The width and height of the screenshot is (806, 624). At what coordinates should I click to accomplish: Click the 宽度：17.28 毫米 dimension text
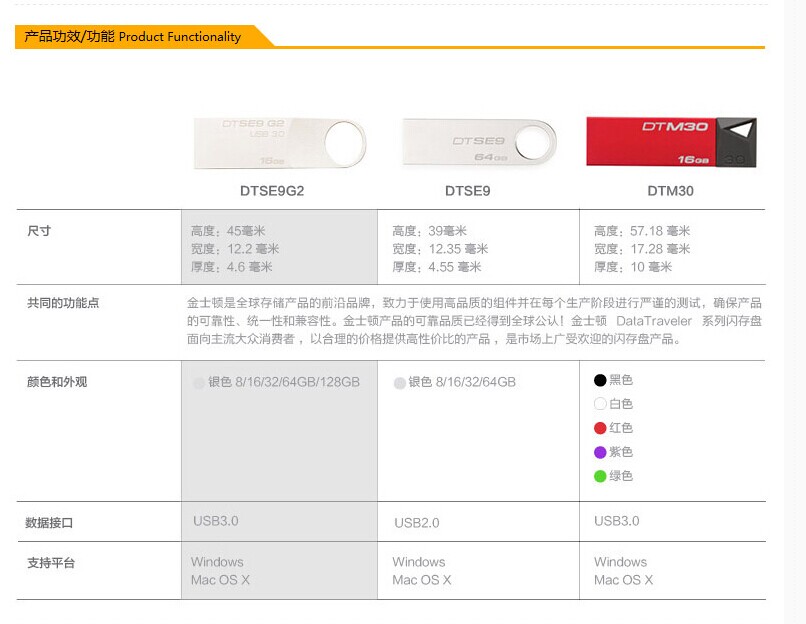click(x=642, y=249)
